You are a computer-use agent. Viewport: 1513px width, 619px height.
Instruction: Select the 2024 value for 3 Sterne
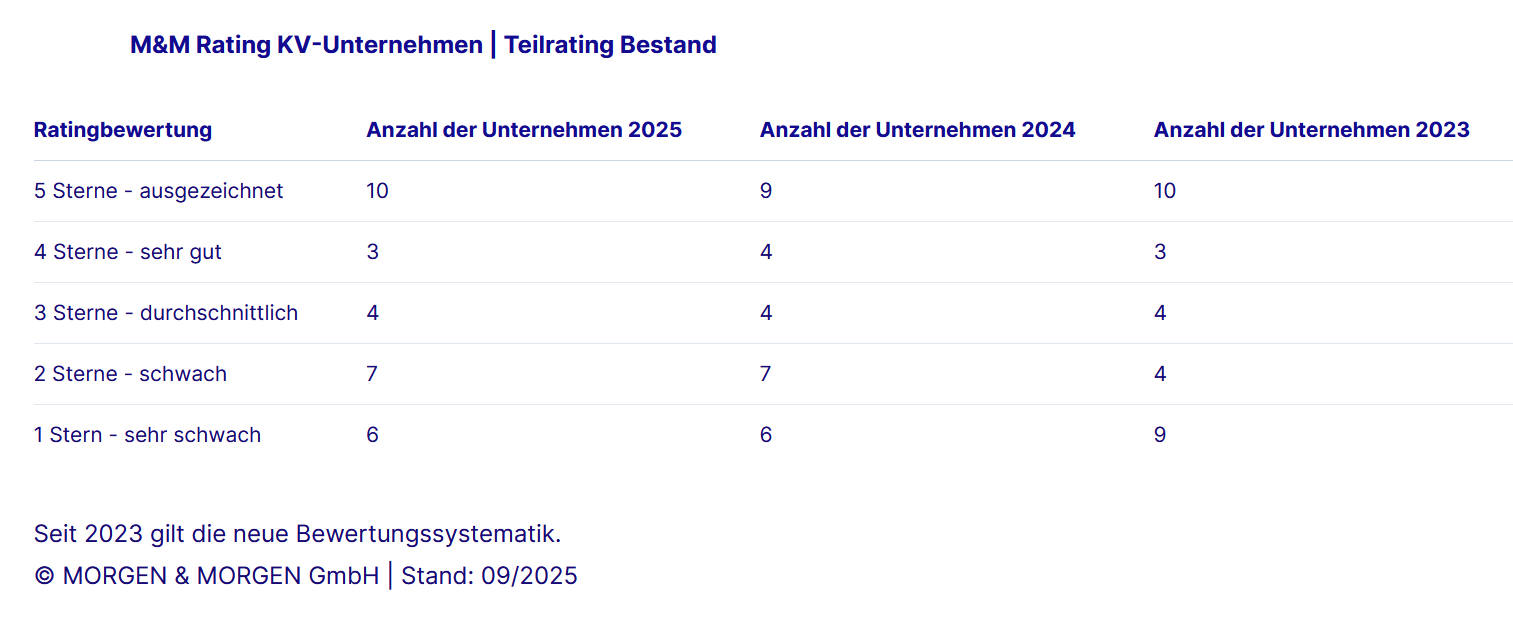point(766,313)
